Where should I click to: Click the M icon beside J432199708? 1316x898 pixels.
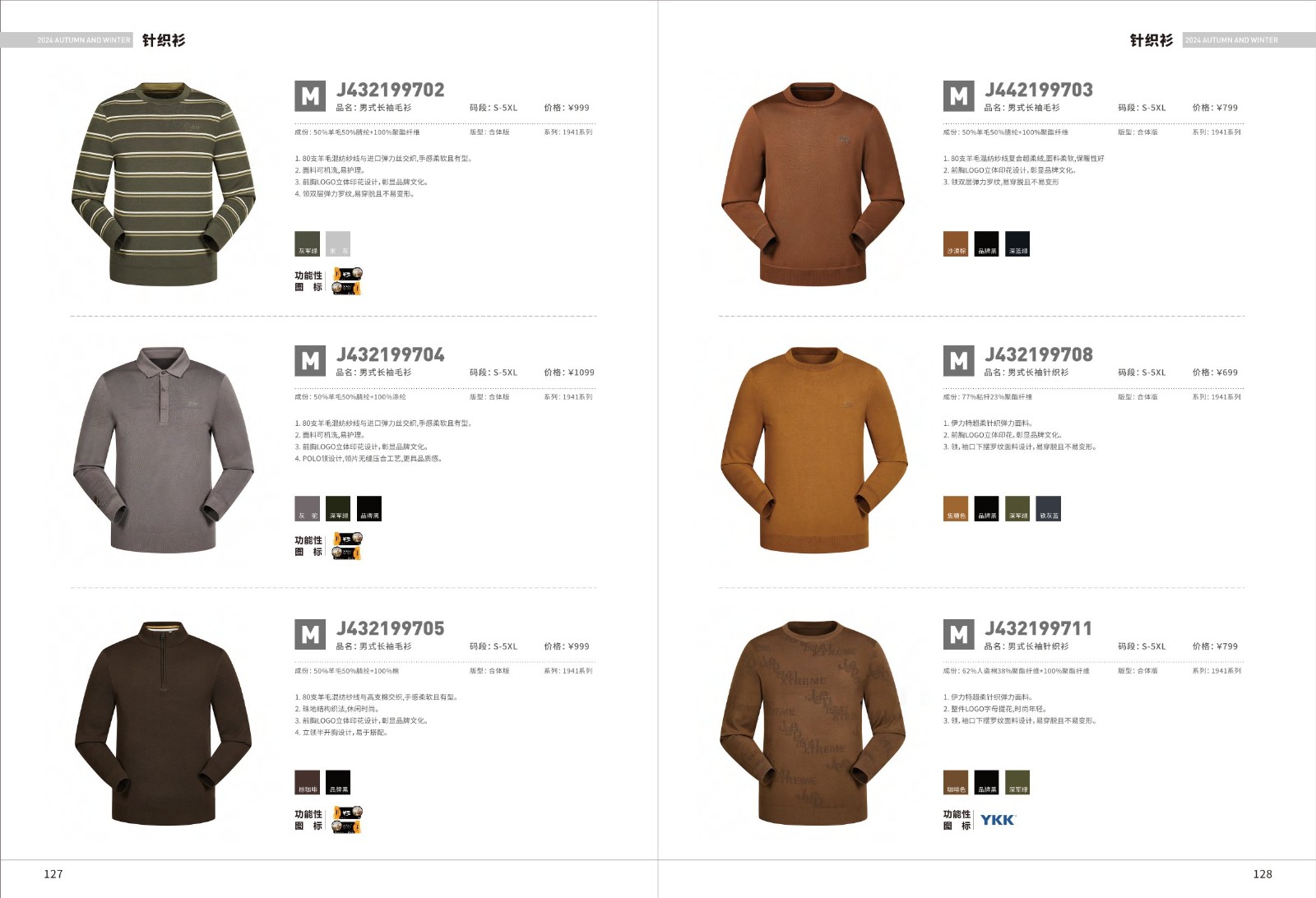point(958,361)
